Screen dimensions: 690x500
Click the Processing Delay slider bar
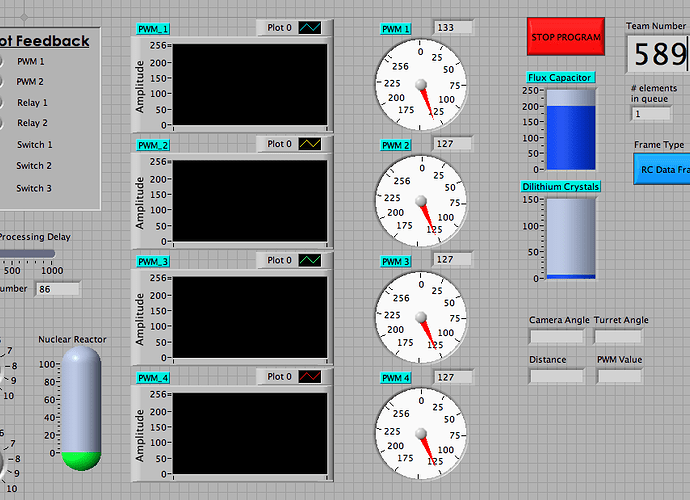tap(26, 254)
